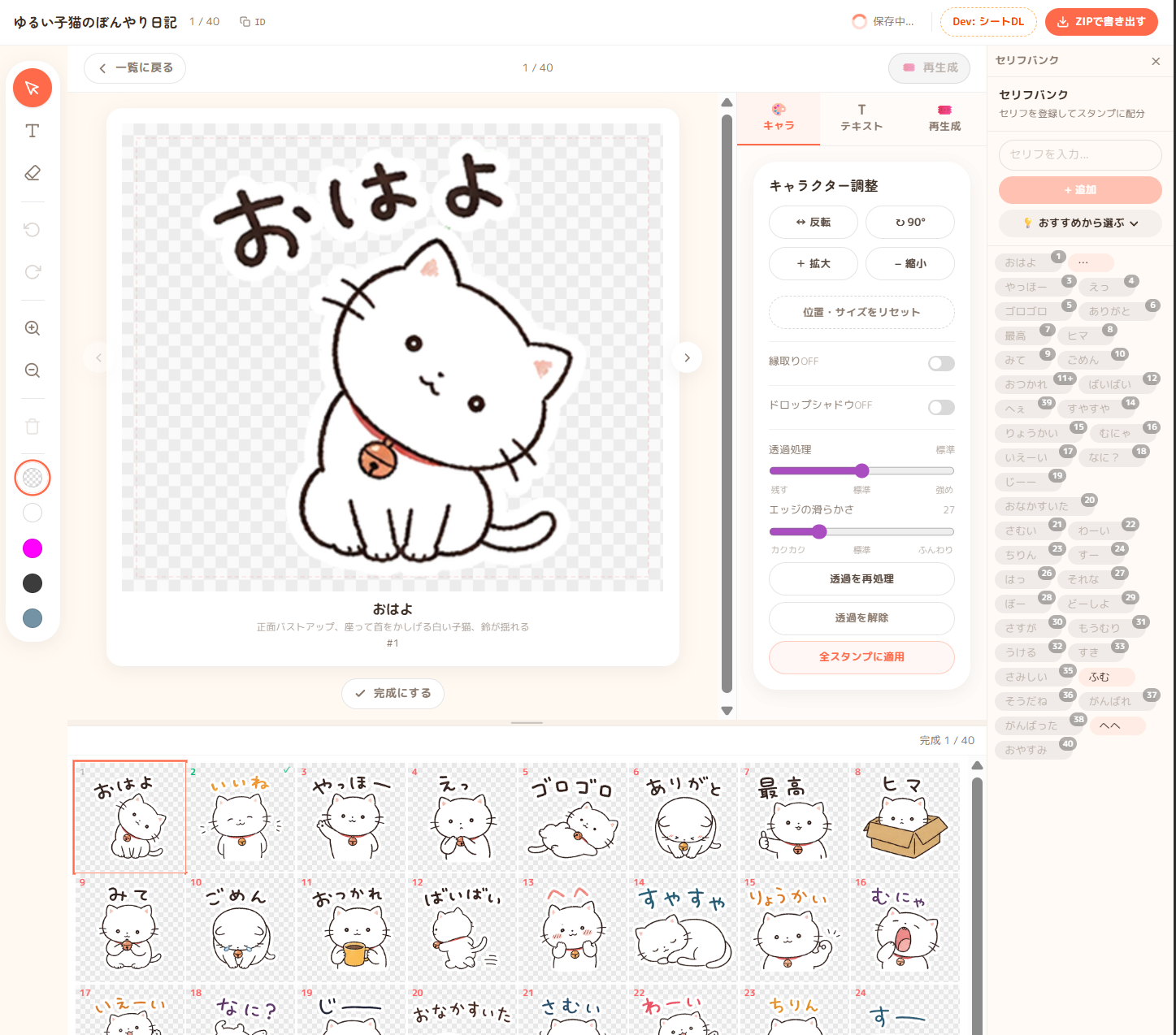Click 全スタンプに適用 button

coord(861,656)
